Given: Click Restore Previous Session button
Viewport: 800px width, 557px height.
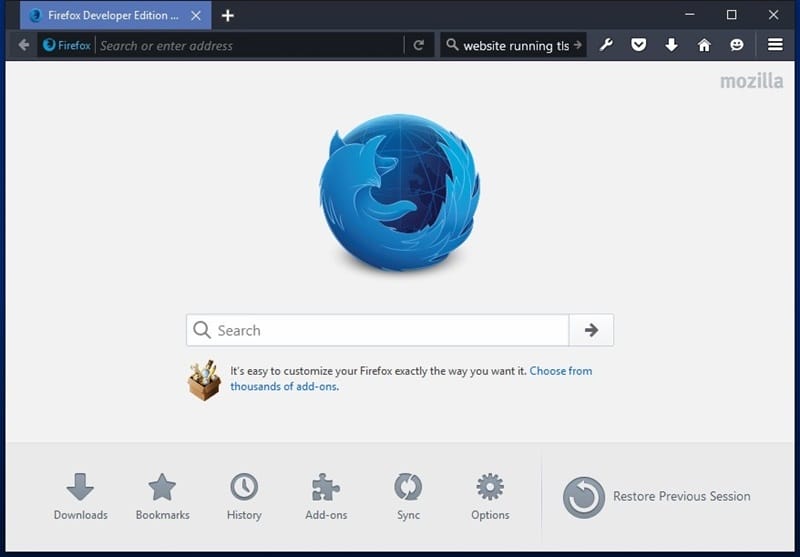Looking at the screenshot, I should pyautogui.click(x=656, y=496).
